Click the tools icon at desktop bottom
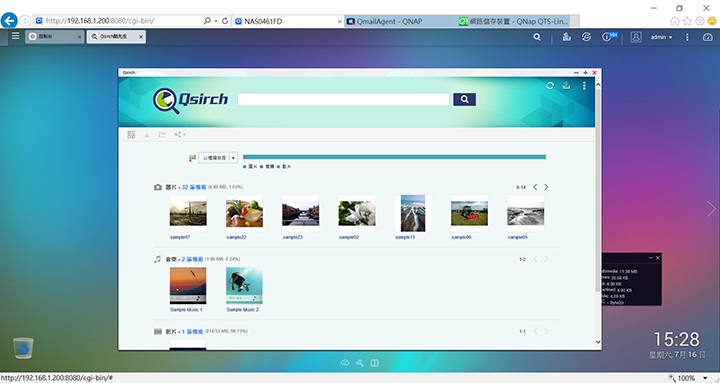The width and height of the screenshot is (720, 383). coord(360,363)
